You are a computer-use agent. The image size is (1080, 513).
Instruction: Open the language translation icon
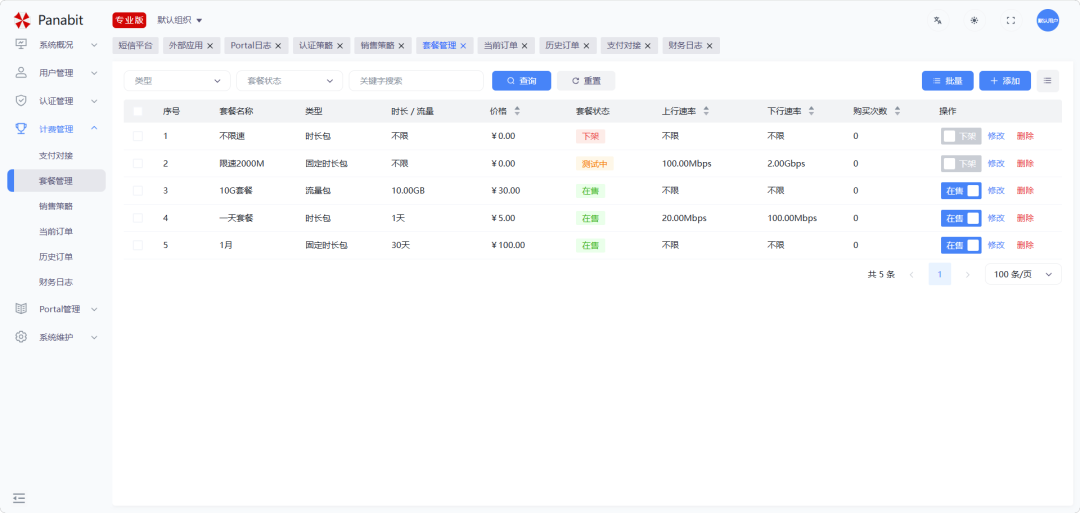point(937,21)
